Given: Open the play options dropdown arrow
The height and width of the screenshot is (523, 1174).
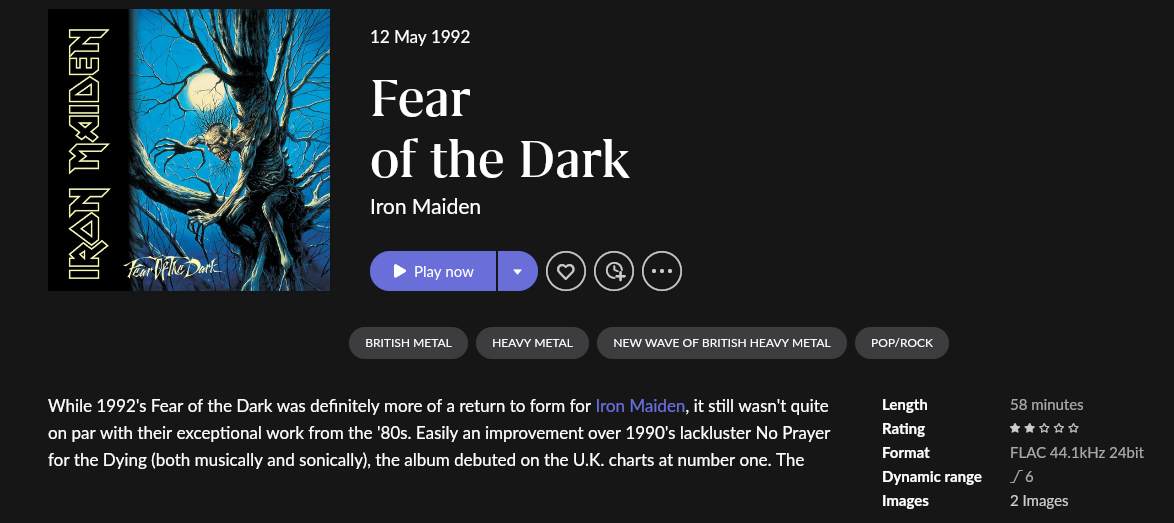Looking at the screenshot, I should [x=517, y=271].
